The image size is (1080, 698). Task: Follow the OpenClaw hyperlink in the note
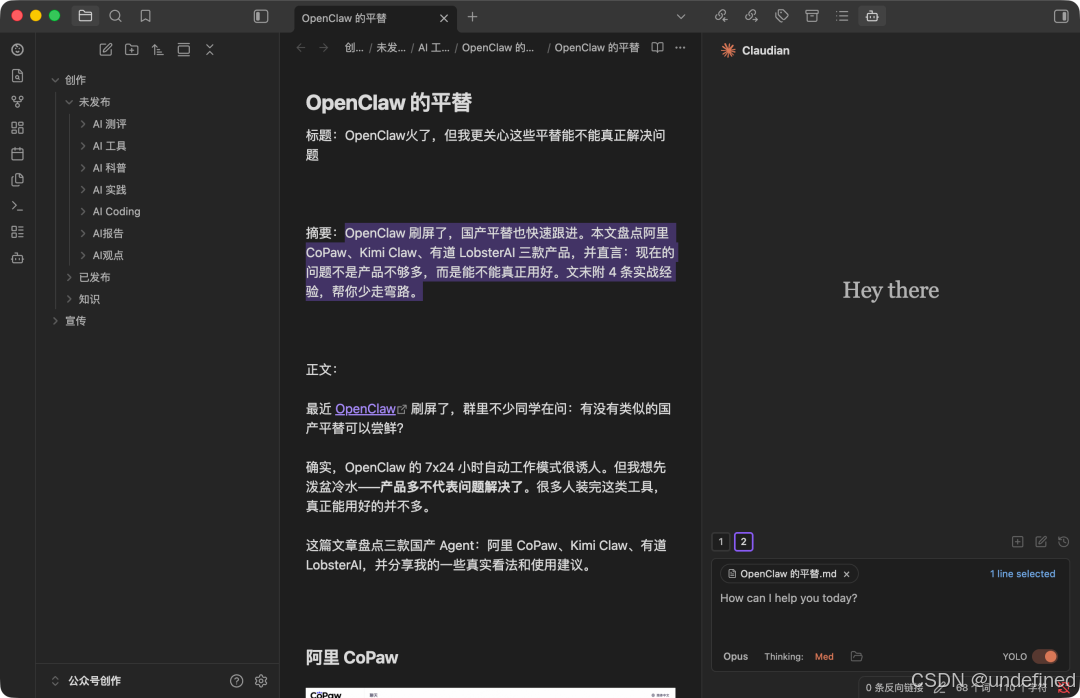coord(366,409)
